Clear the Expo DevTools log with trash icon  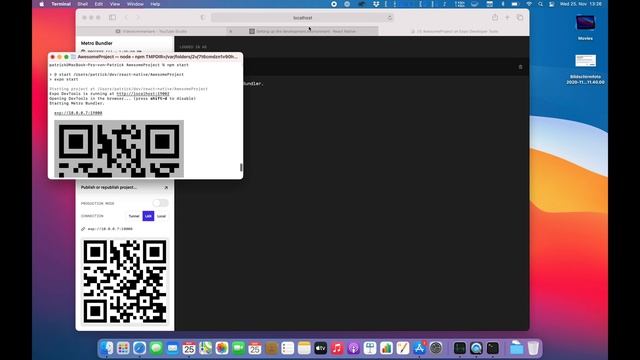point(520,67)
